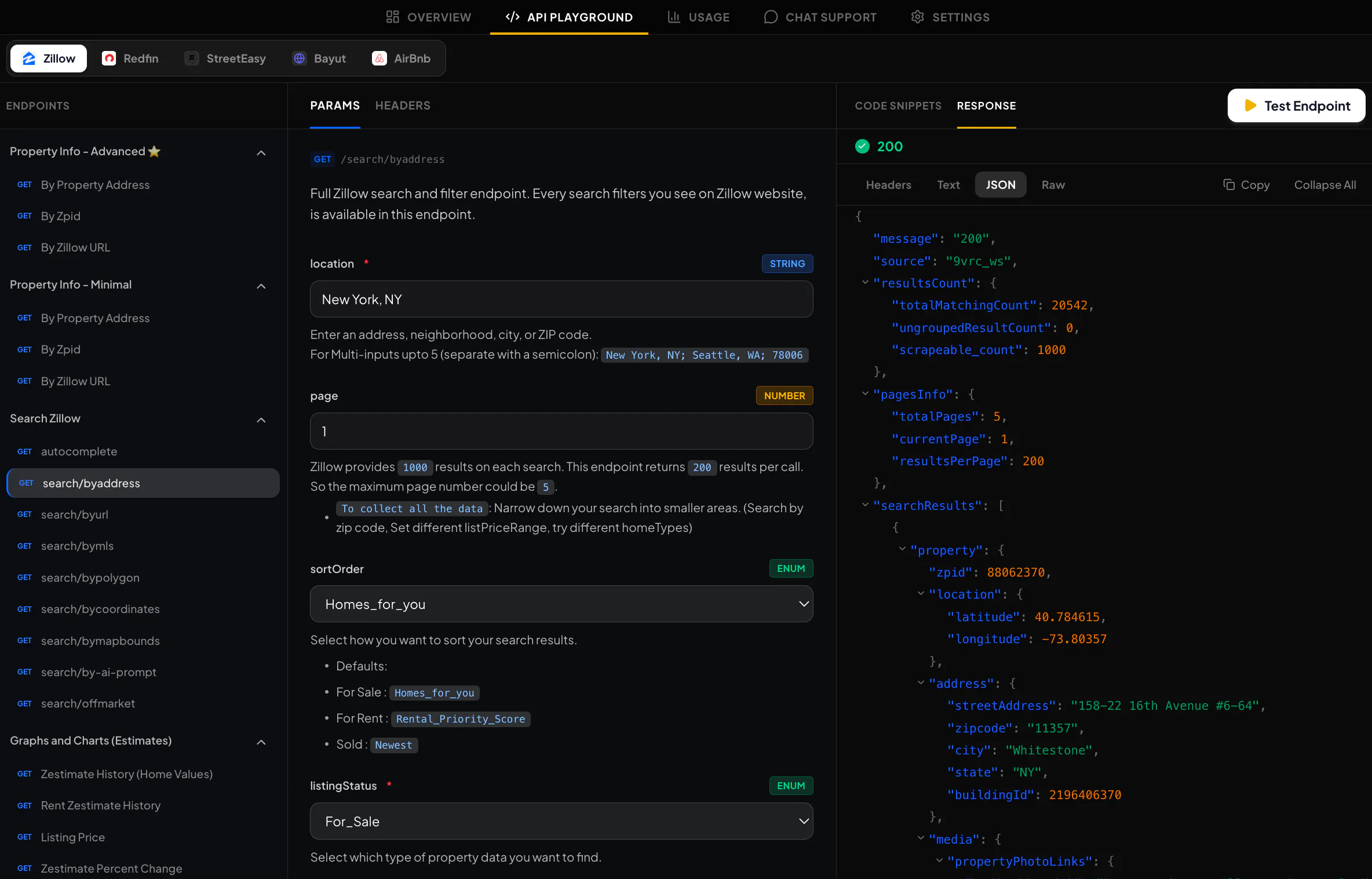Open the Code Snippets tab

[898, 105]
